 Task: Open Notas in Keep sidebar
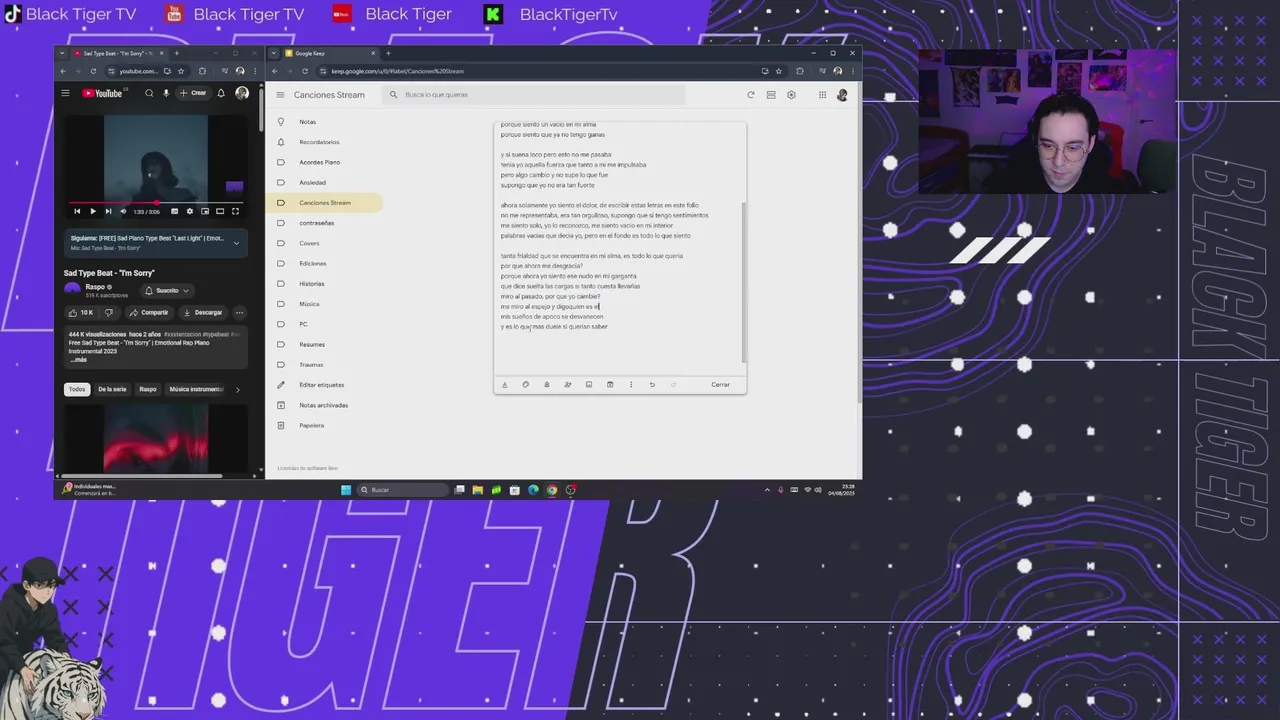coord(326,122)
